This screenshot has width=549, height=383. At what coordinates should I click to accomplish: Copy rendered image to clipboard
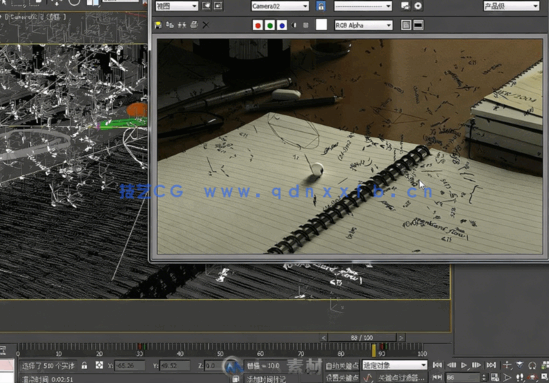tap(170, 25)
